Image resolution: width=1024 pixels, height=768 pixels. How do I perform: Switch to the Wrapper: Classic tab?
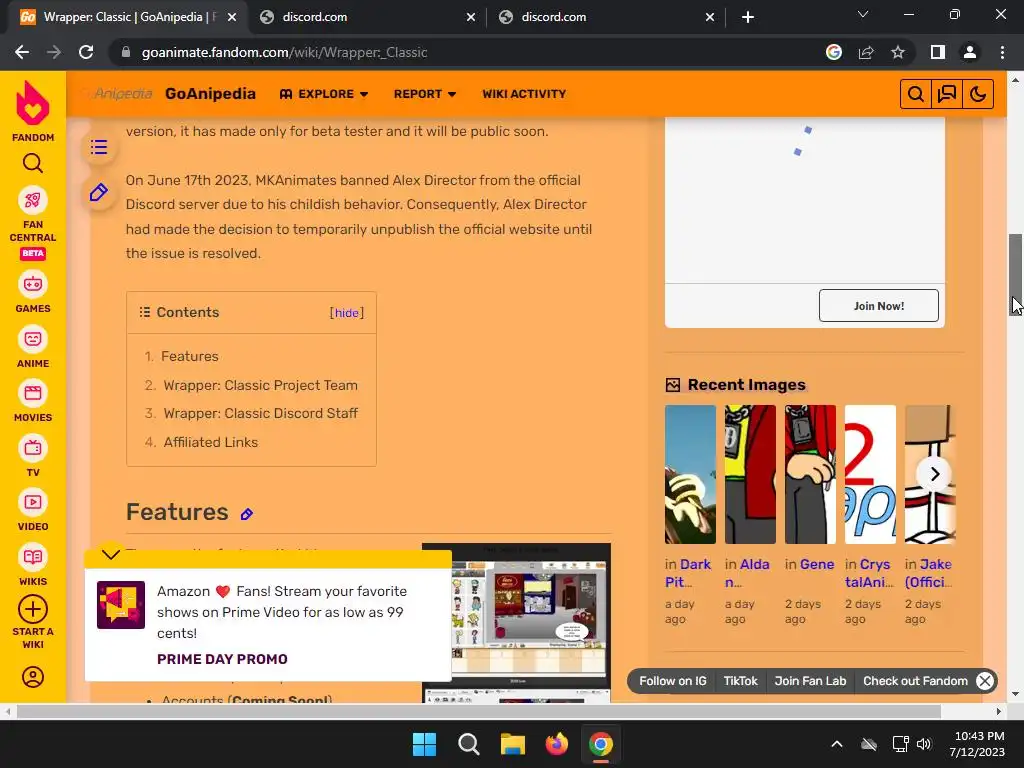127,17
